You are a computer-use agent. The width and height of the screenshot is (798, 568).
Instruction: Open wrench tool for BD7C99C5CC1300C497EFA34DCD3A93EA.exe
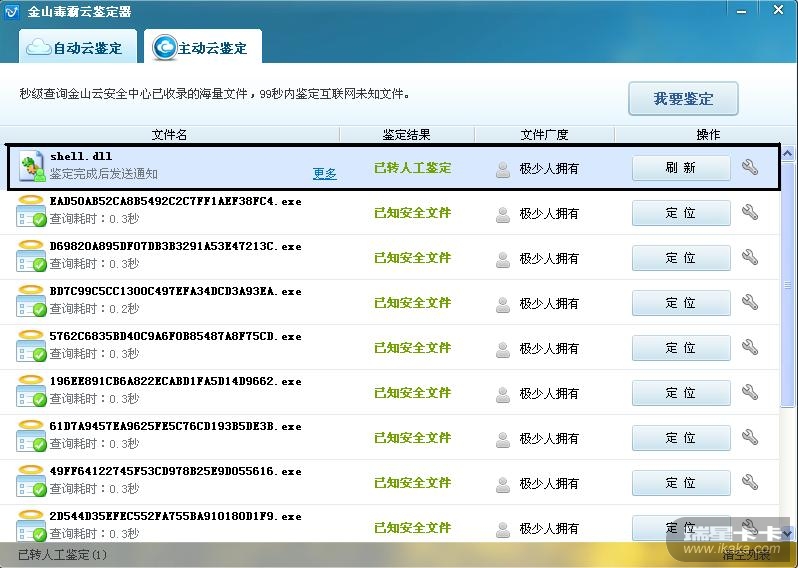750,302
